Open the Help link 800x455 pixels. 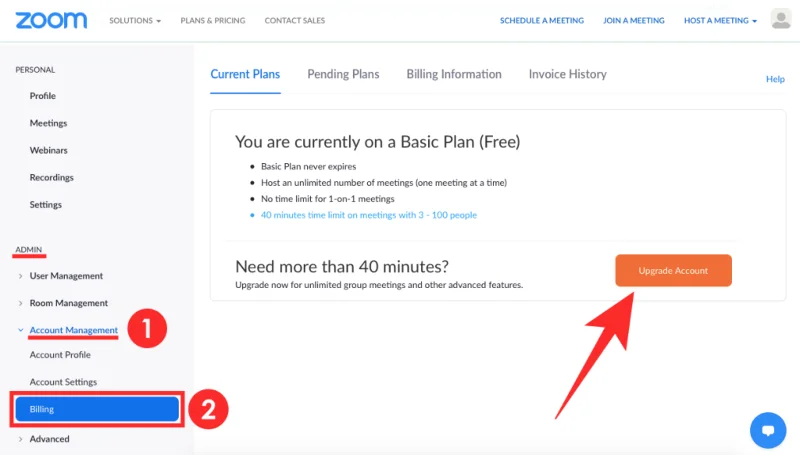775,79
